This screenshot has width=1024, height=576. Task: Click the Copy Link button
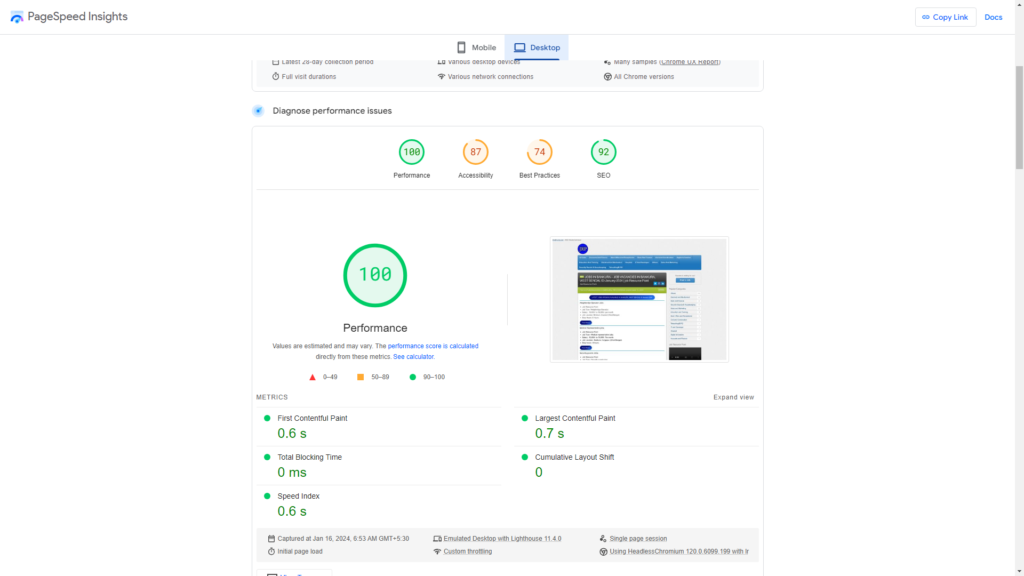pos(946,17)
